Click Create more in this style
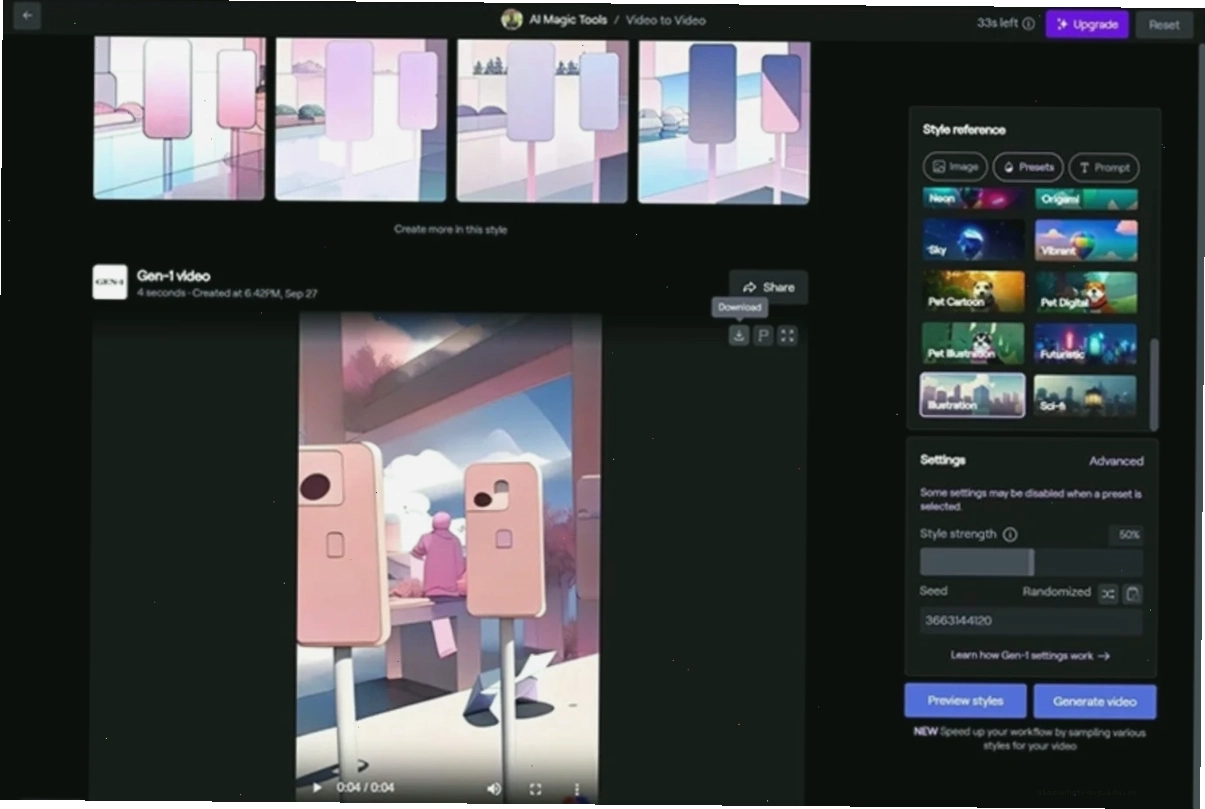Viewport: 1205px width, 809px height. (451, 229)
